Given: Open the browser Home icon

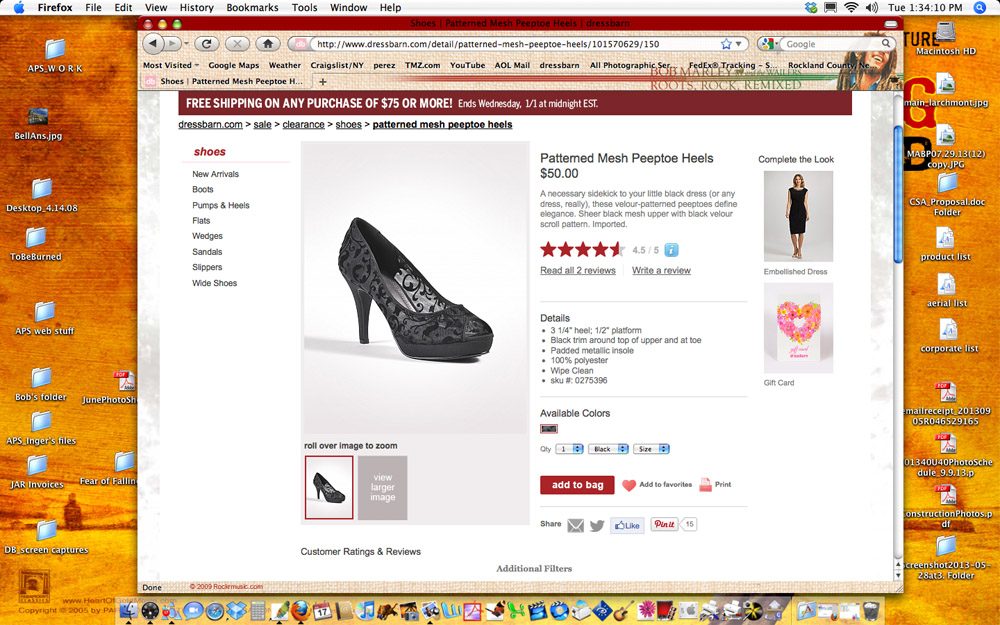Looking at the screenshot, I should click(268, 43).
